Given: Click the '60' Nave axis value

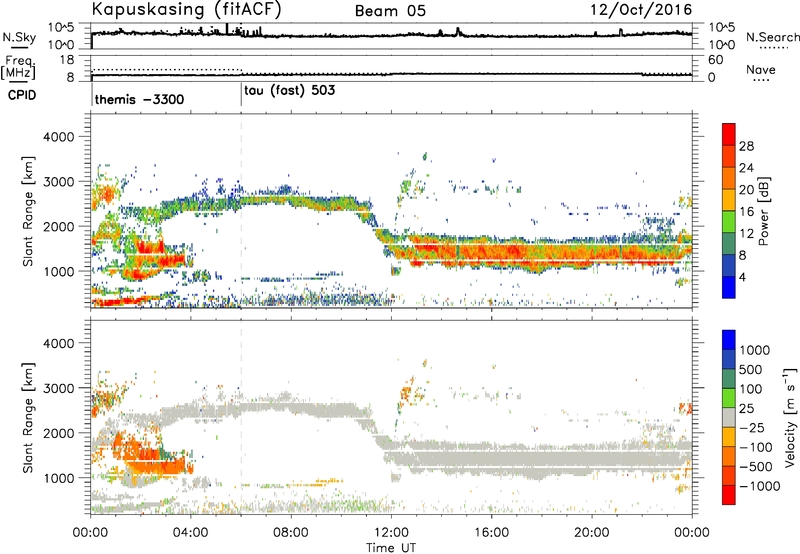Looking at the screenshot, I should 716,60.
